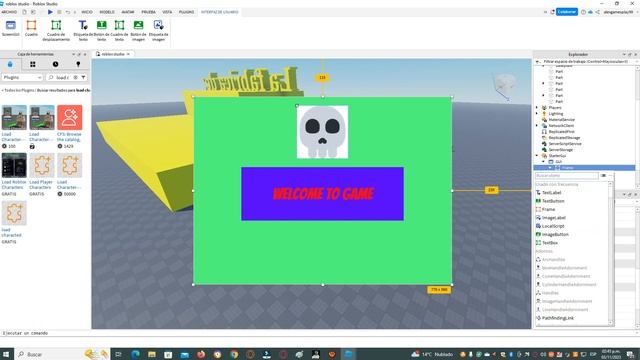Screen dimensions: 640x360
Task: Open the Toolbox search filter options
Action: click(83, 77)
